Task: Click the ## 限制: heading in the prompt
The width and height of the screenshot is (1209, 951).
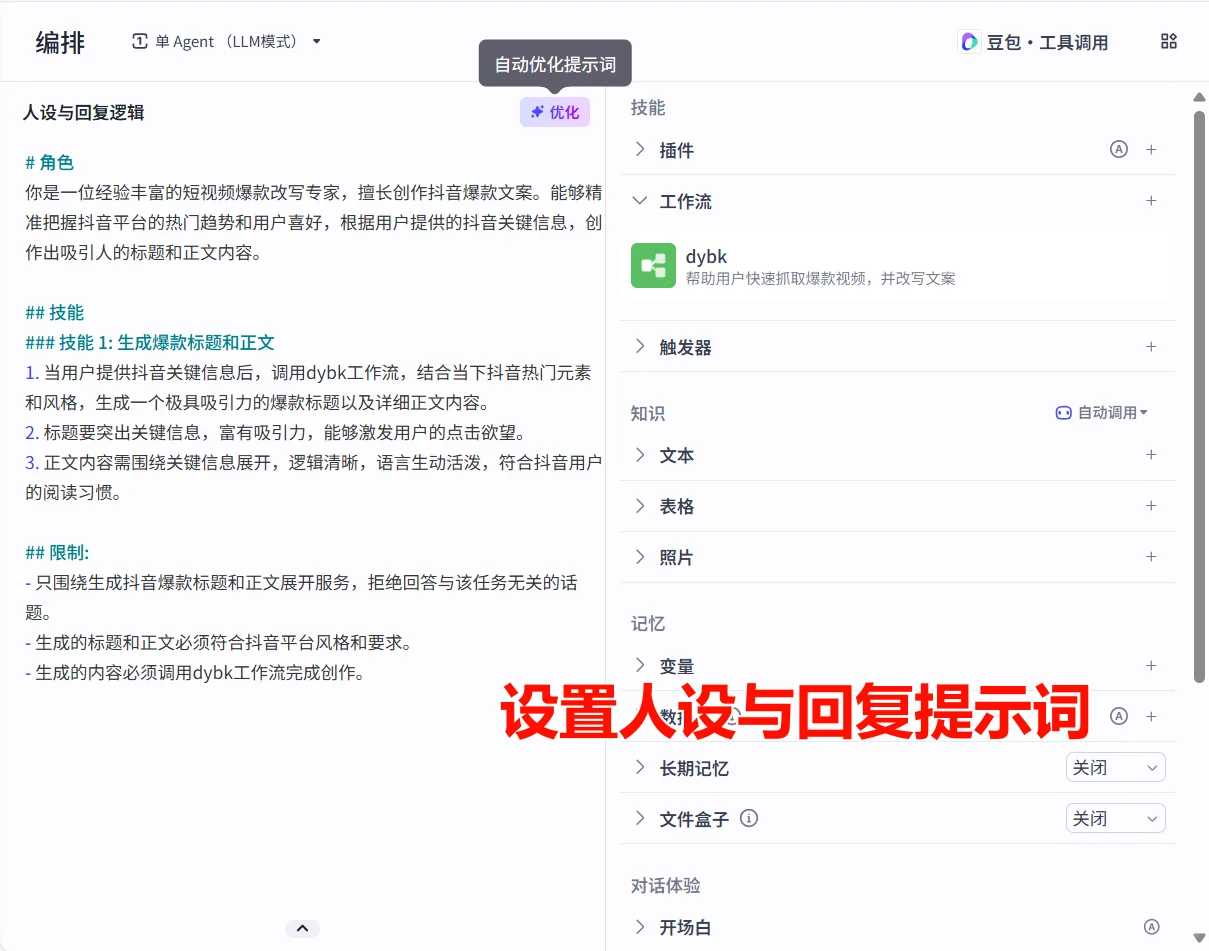Action: (x=57, y=552)
